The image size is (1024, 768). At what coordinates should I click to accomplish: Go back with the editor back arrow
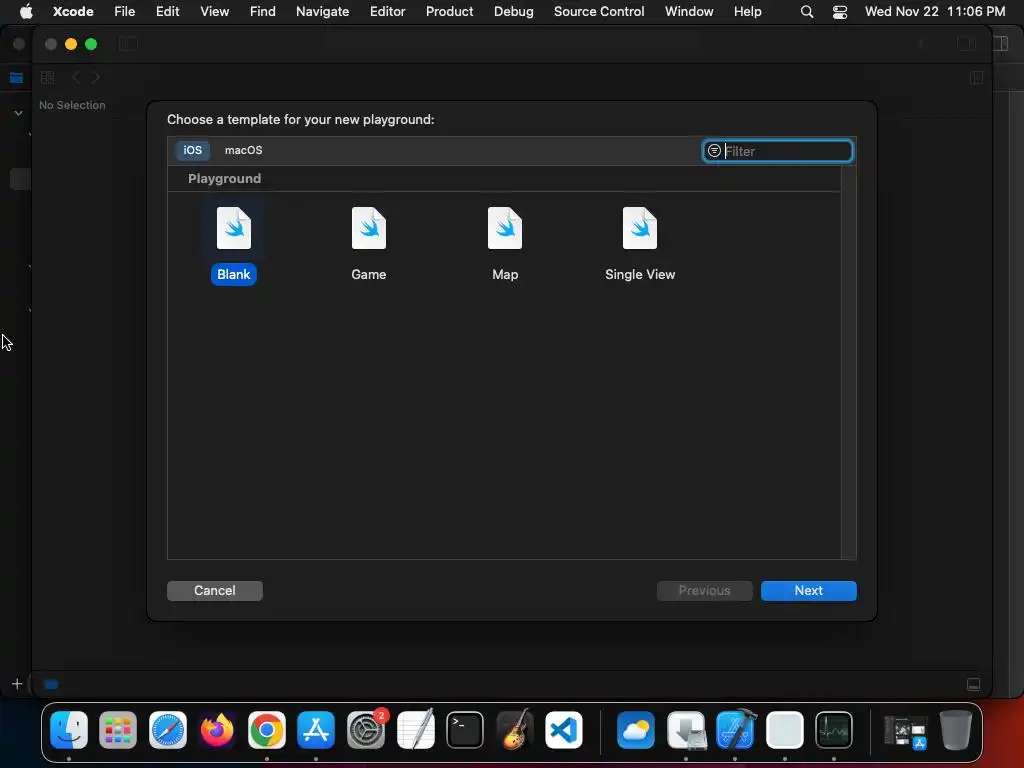click(x=76, y=77)
